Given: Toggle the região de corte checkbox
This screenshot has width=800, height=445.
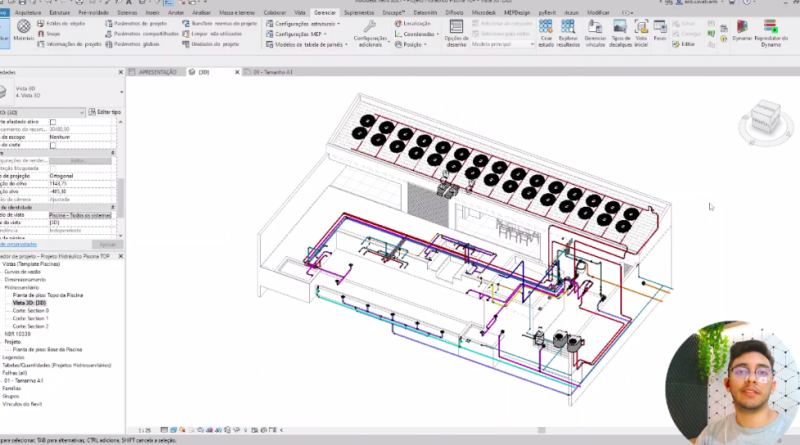Looking at the screenshot, I should tap(53, 145).
